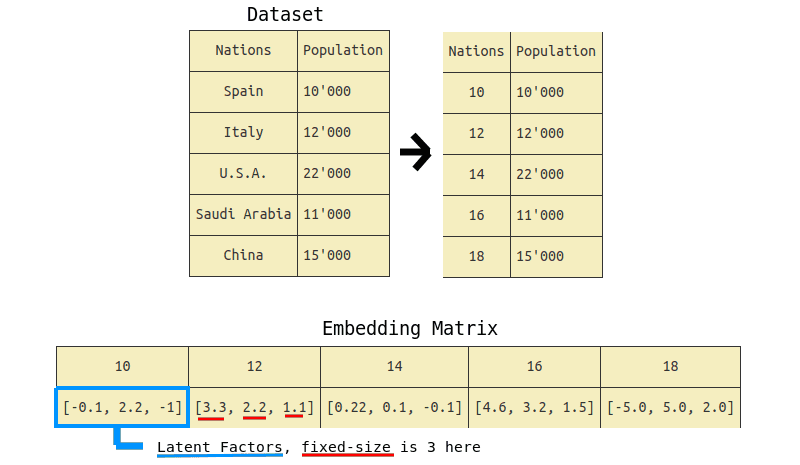Select the "Italy" cell

point(243,133)
